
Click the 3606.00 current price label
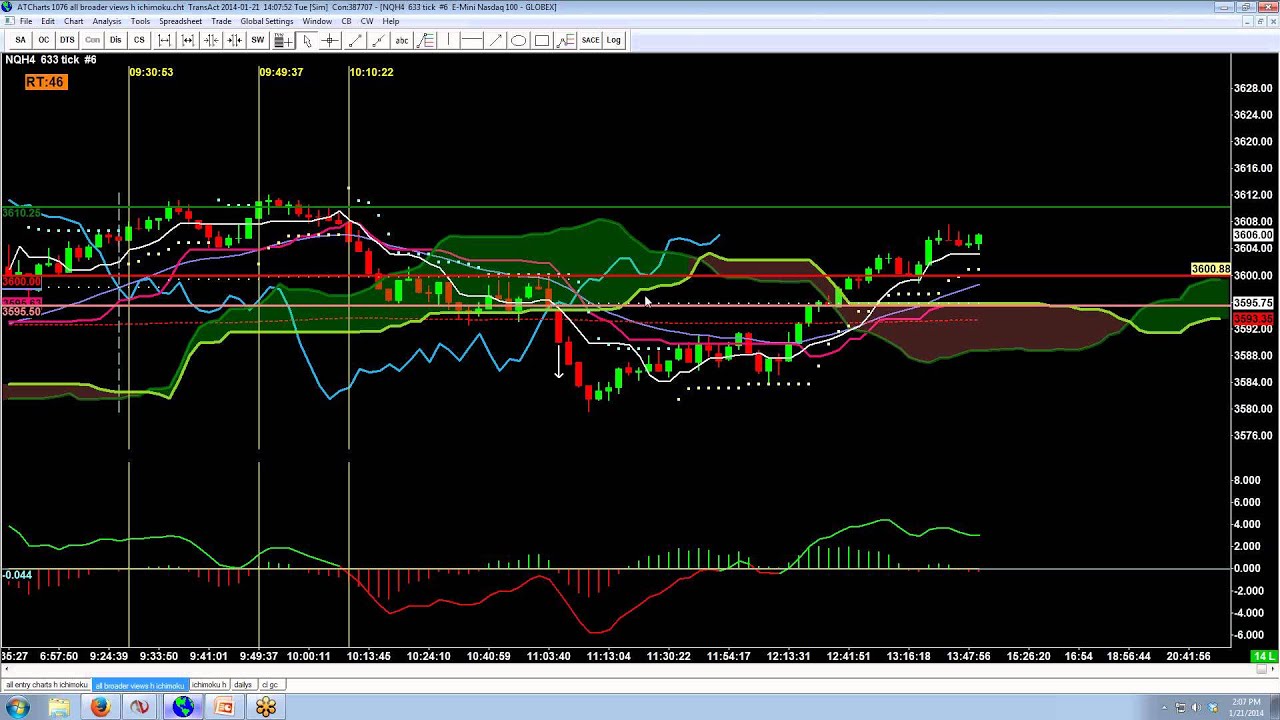tap(1253, 235)
